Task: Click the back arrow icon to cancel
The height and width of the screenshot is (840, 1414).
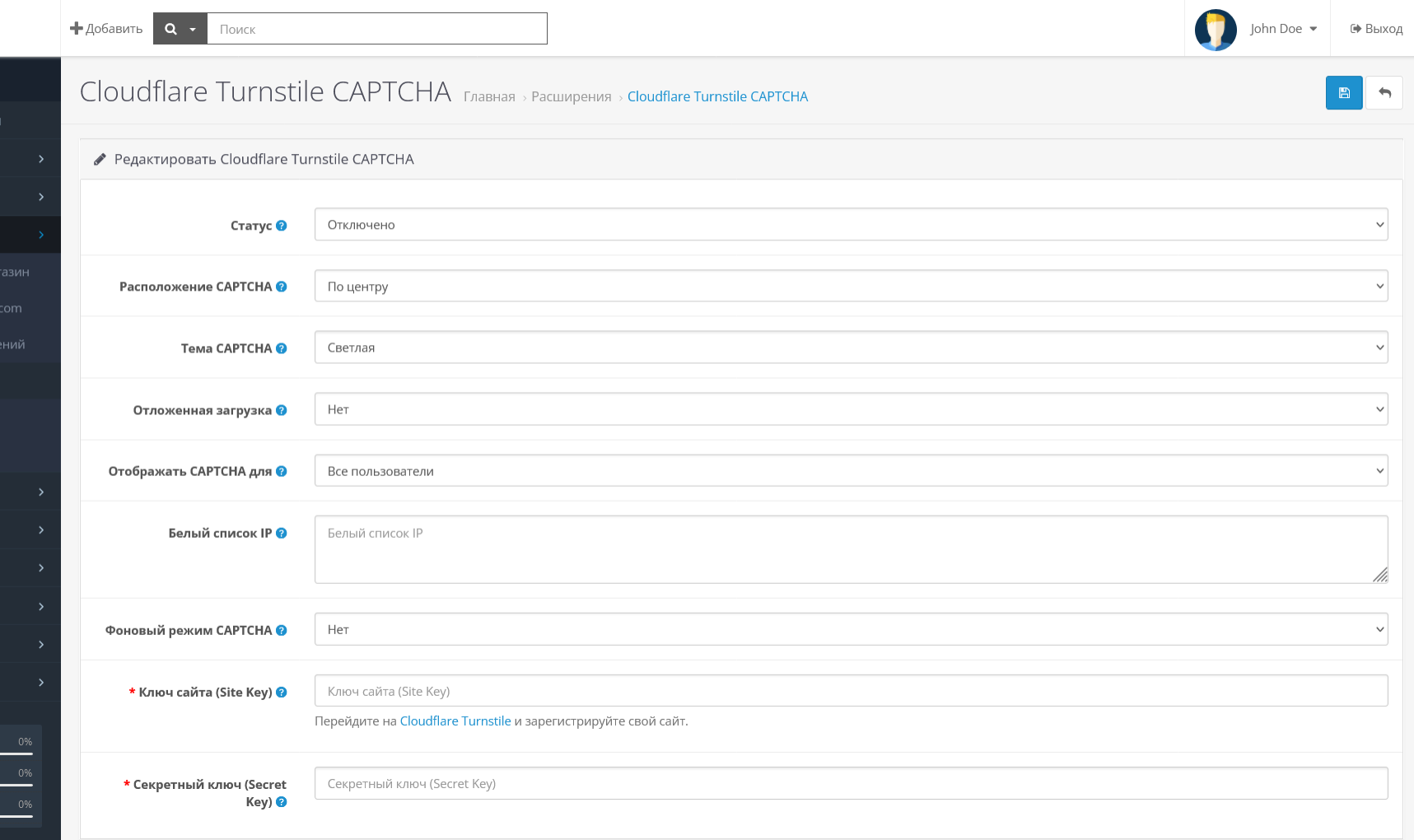Action: pyautogui.click(x=1384, y=93)
